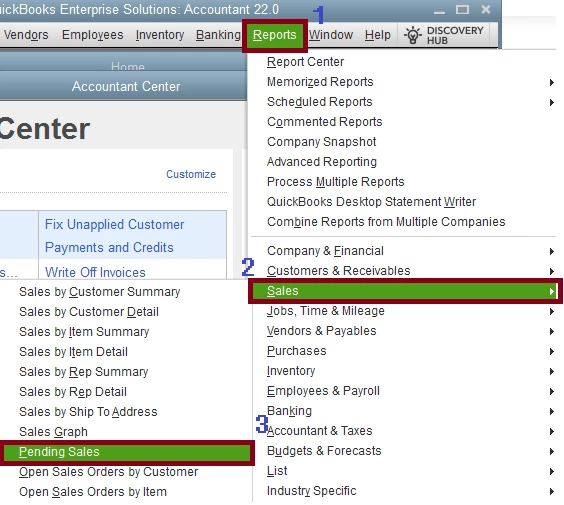Screen dimensions: 564x505
Task: Click the Customize link in Accountant Center
Action: coord(191,174)
